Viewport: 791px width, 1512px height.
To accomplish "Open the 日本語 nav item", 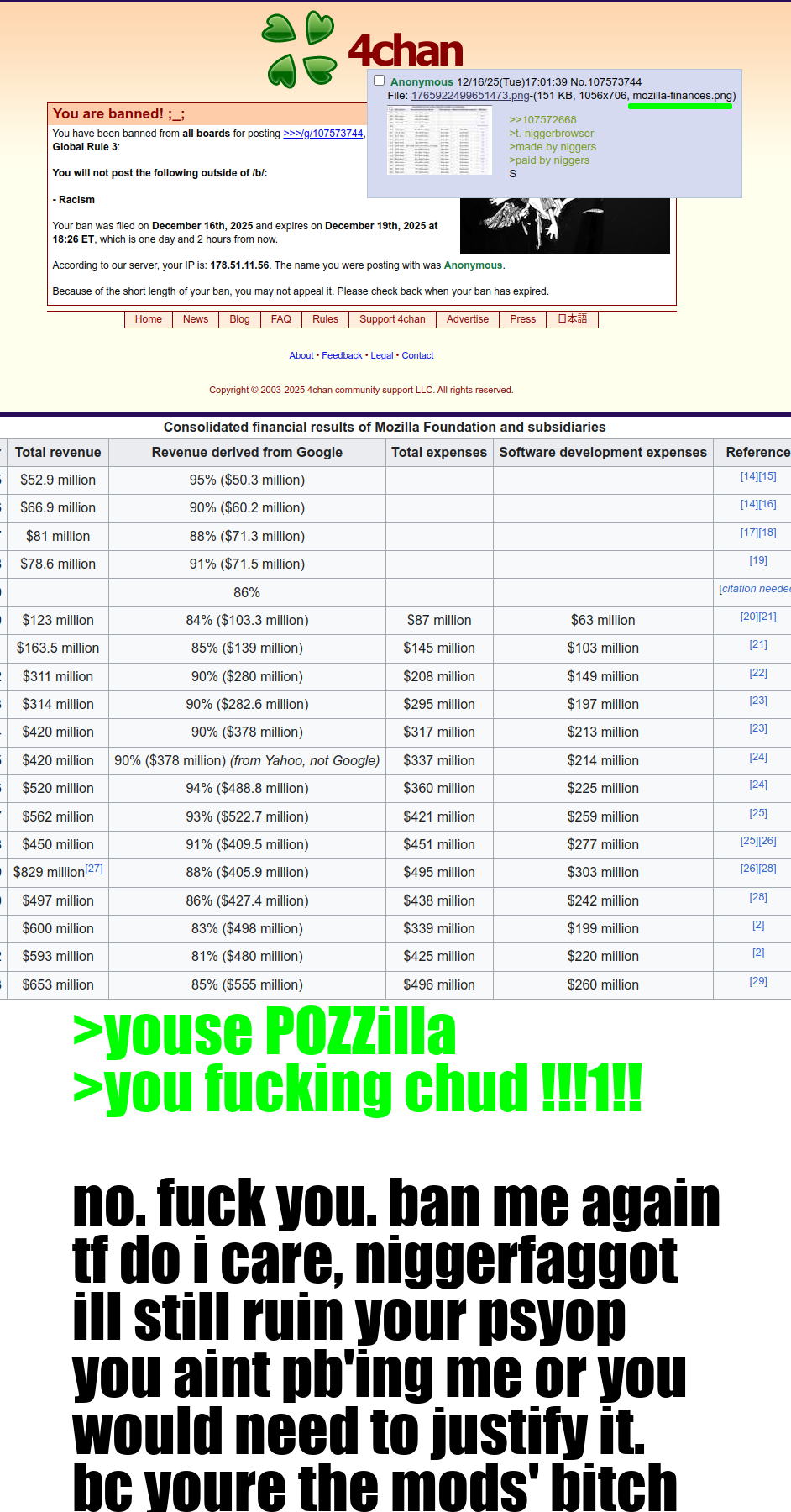I will (x=573, y=319).
